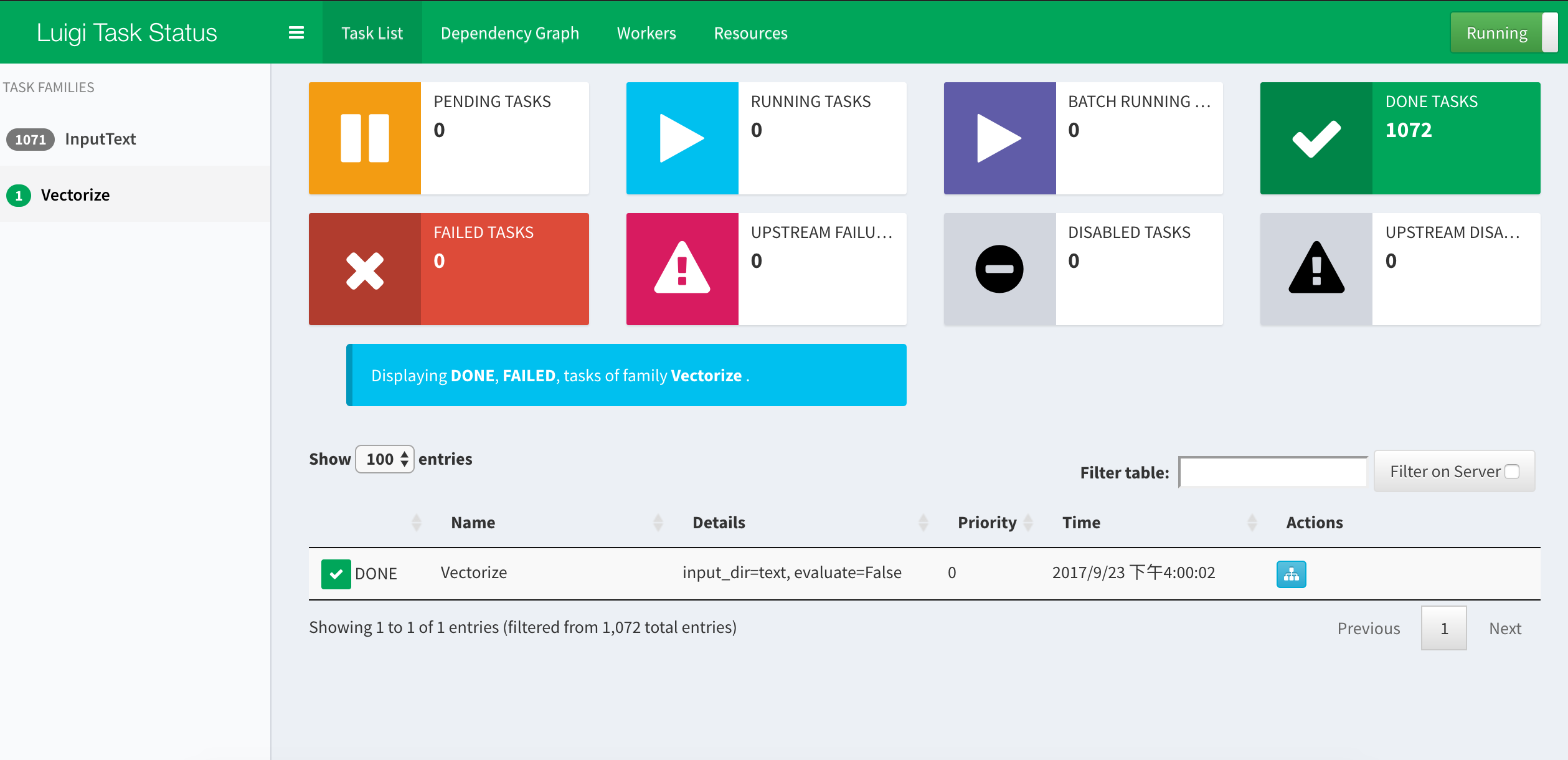1568x760 pixels.
Task: Open the Show entries count dropdown
Action: (x=384, y=459)
